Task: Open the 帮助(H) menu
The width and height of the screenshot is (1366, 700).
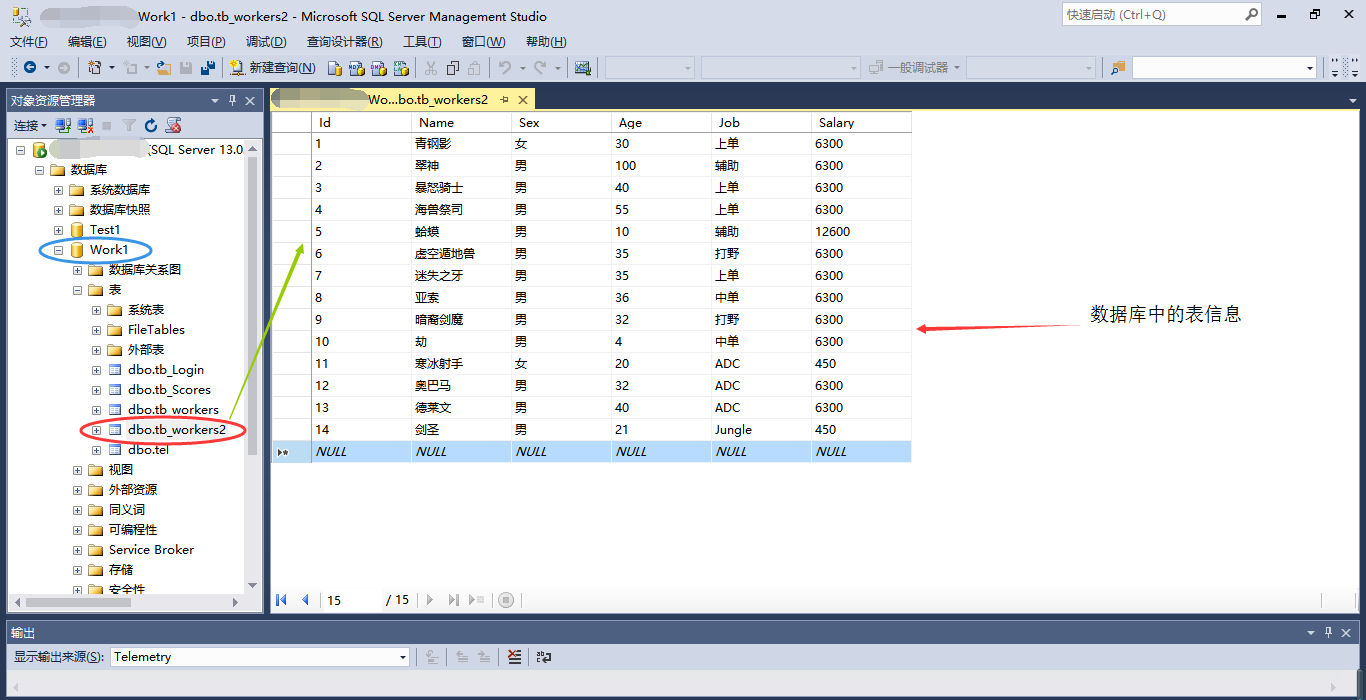Action: (545, 41)
